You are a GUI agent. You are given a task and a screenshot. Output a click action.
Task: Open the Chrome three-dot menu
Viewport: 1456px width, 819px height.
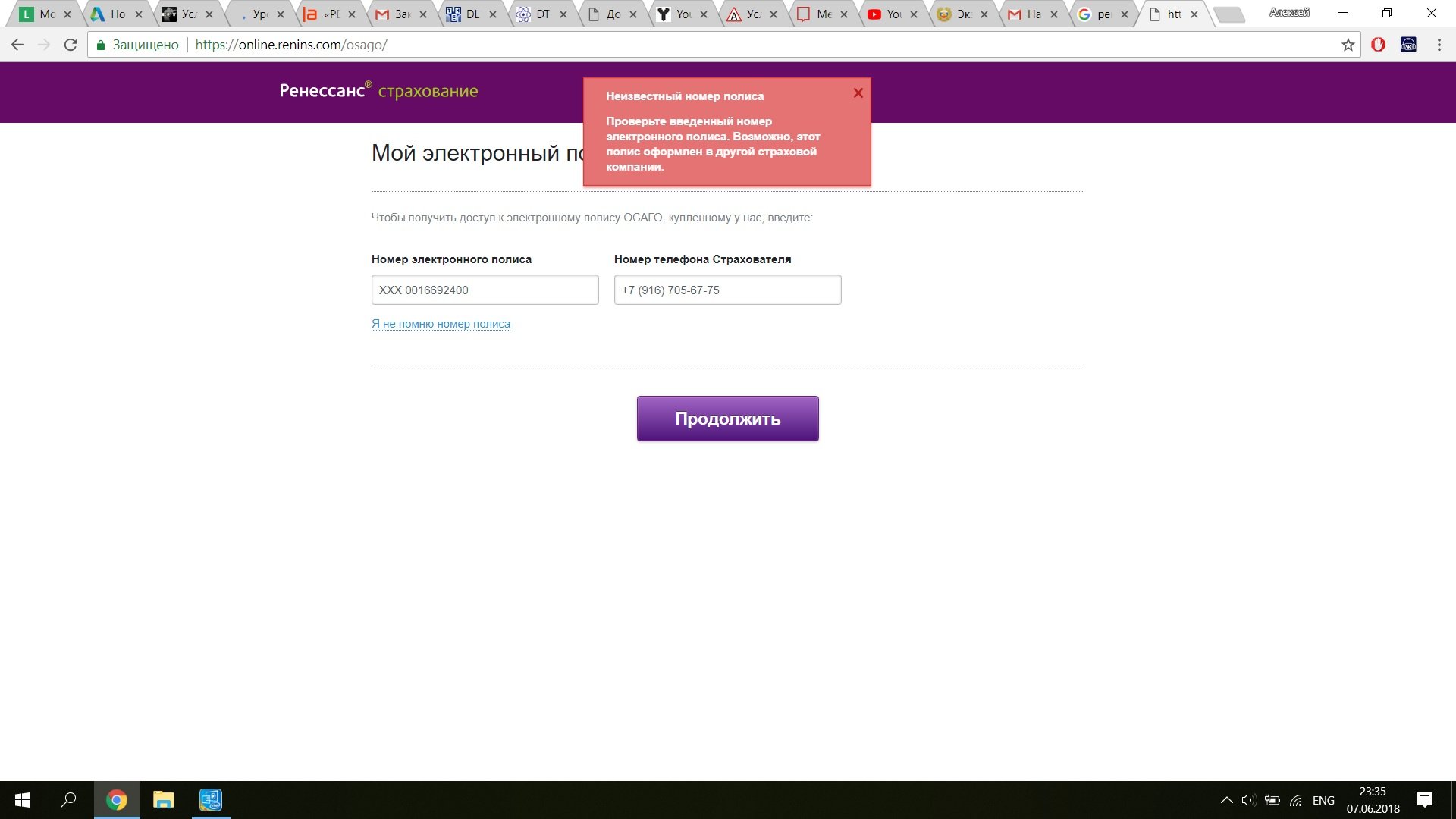coord(1439,45)
